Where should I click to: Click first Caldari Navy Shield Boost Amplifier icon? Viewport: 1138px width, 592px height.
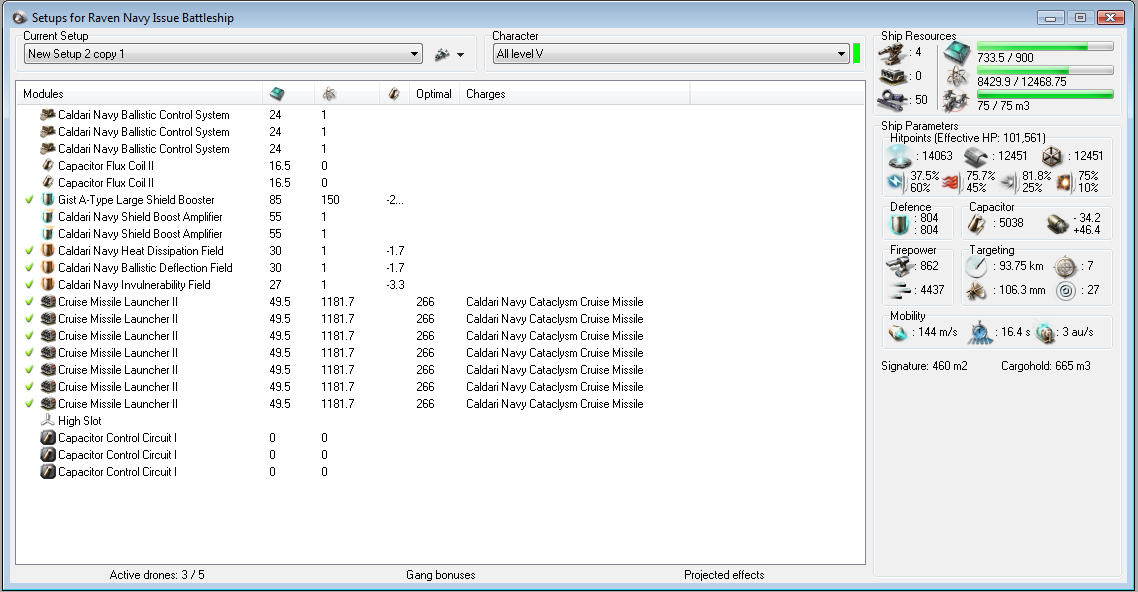coord(48,216)
